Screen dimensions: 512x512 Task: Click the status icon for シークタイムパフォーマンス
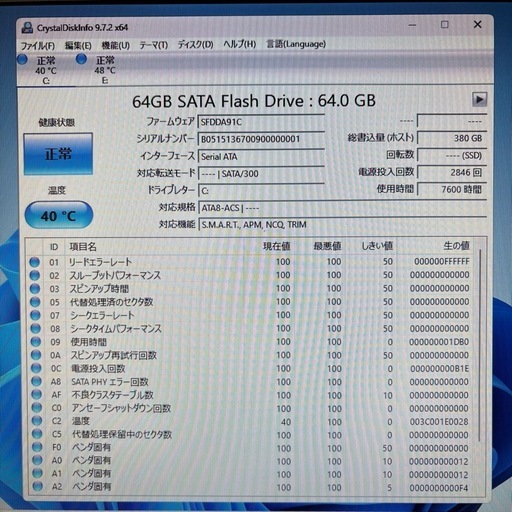[35, 329]
